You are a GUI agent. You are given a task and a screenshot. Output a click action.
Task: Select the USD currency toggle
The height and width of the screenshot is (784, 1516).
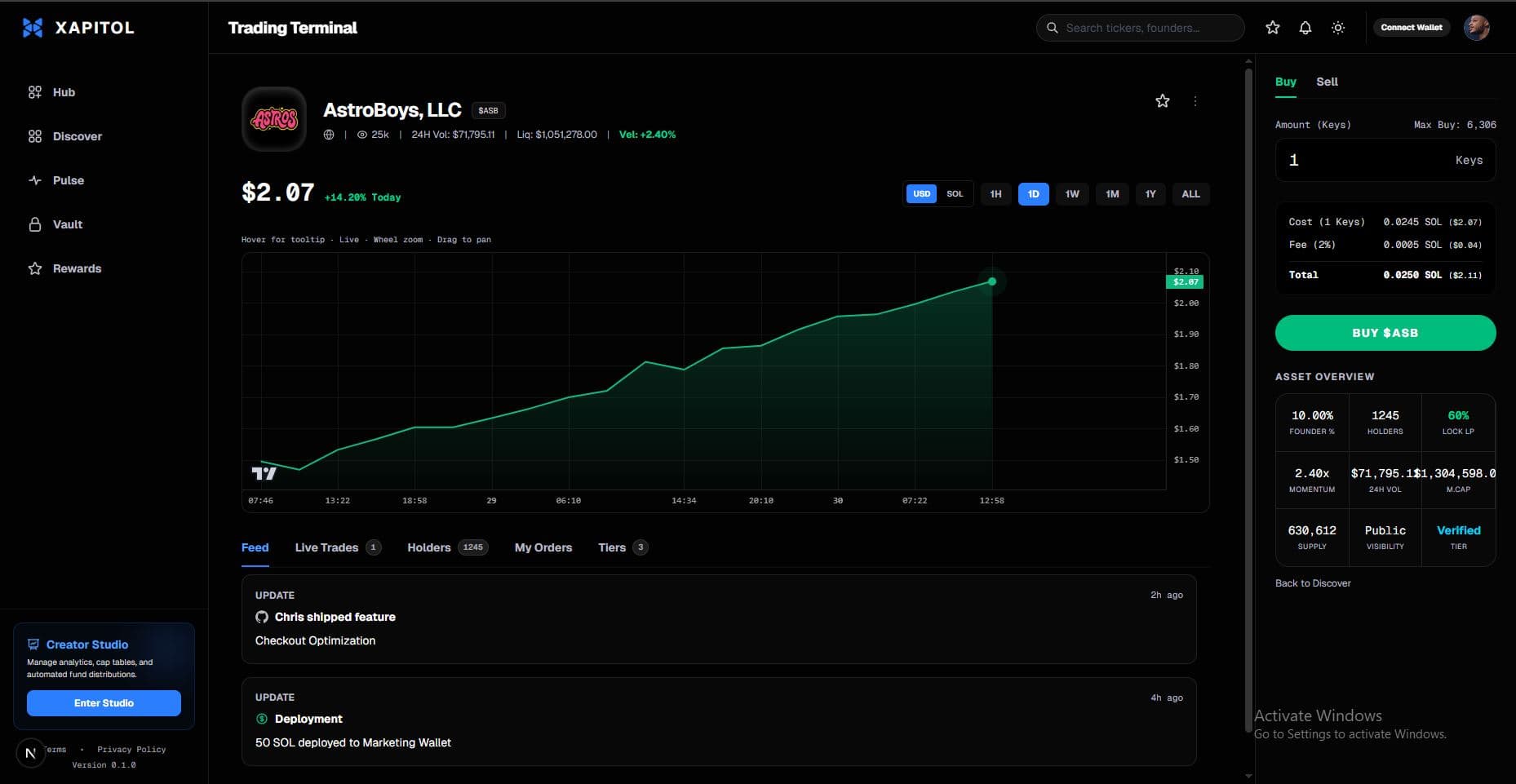point(921,194)
